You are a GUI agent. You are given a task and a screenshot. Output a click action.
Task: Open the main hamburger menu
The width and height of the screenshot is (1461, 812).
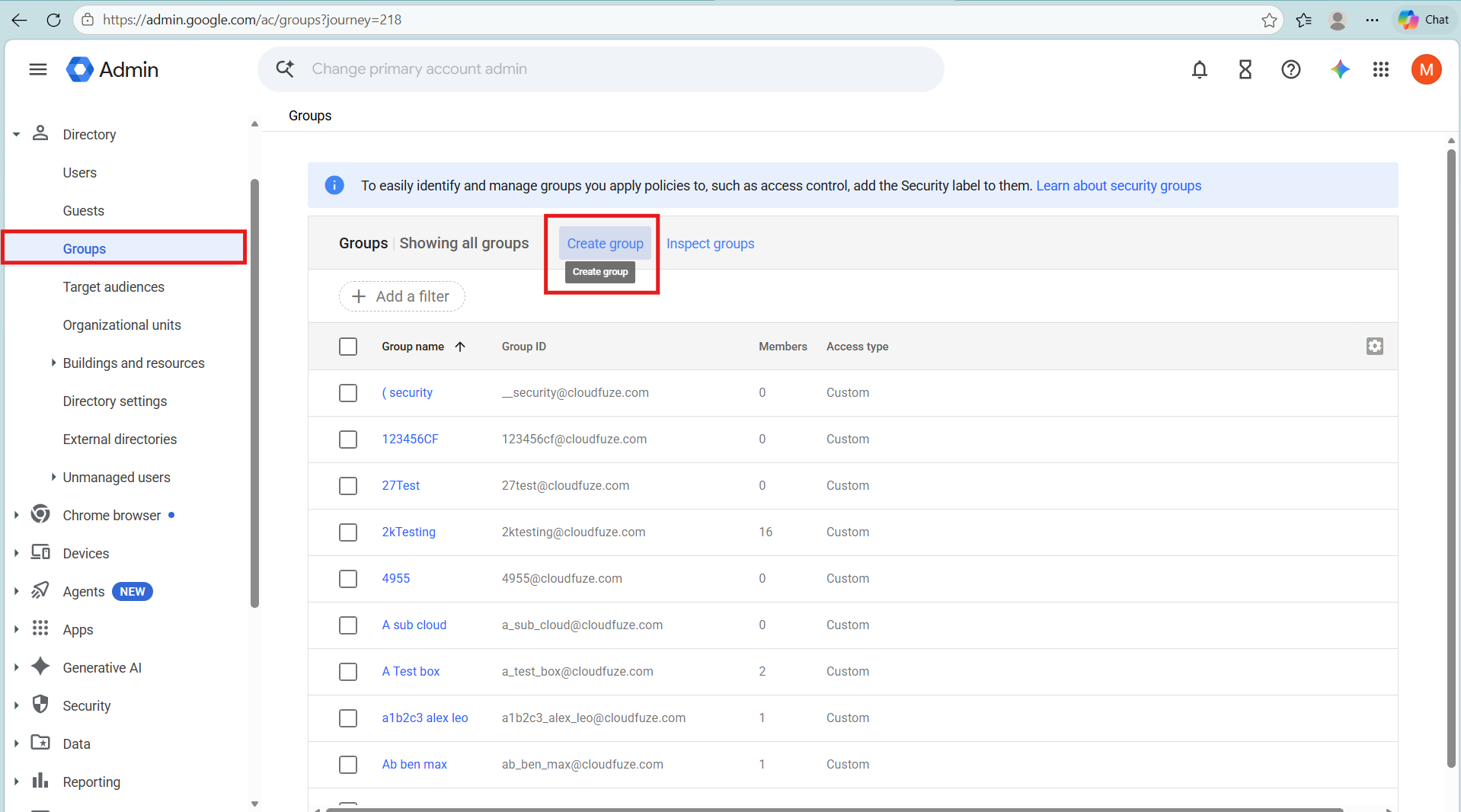tap(38, 69)
